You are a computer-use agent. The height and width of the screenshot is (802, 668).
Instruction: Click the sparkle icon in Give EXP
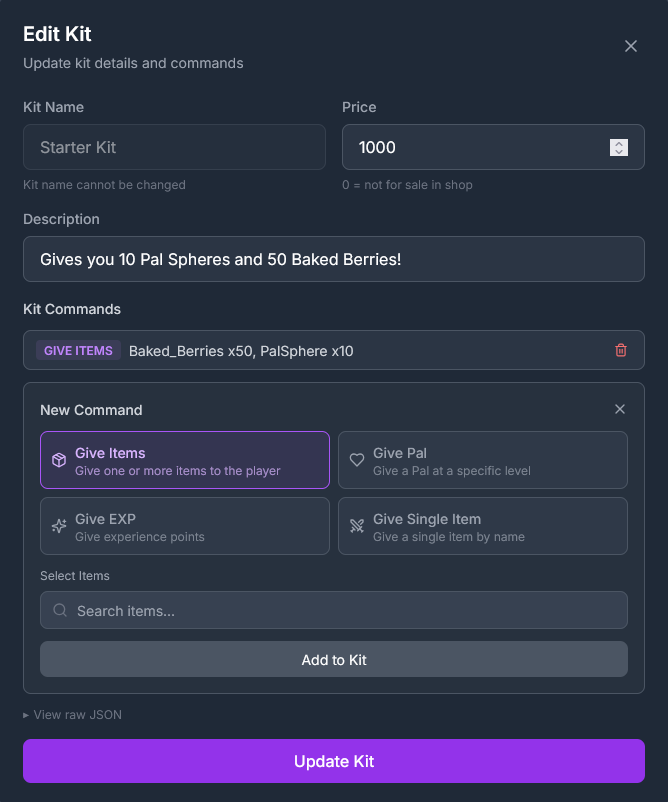(59, 526)
